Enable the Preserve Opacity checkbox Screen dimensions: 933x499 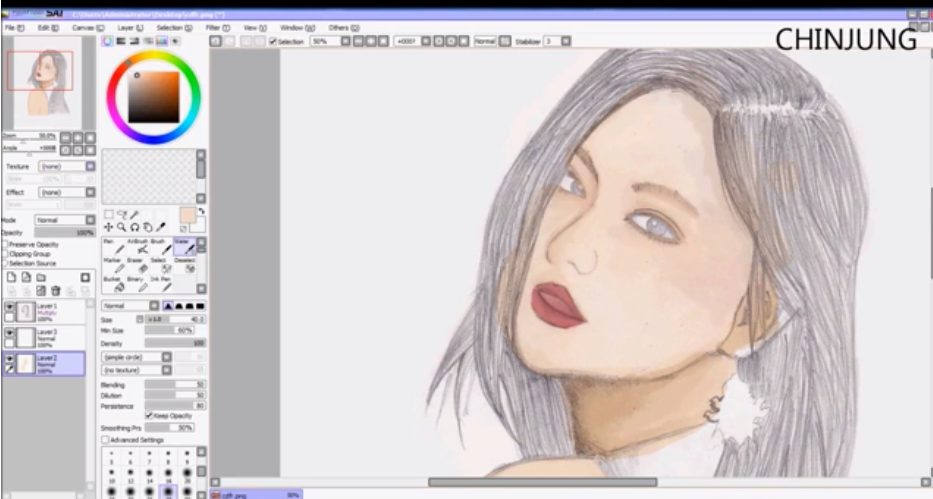point(5,244)
